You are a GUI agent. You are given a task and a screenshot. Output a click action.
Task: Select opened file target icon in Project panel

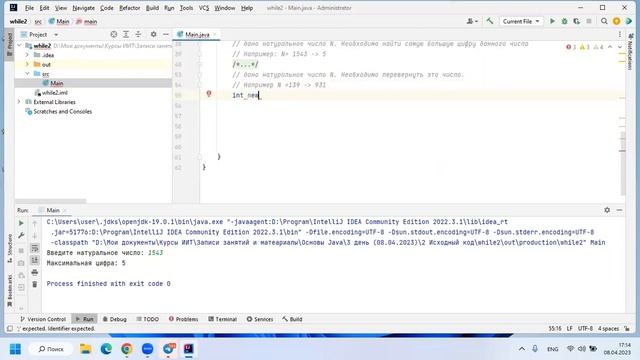pyautogui.click(x=114, y=34)
